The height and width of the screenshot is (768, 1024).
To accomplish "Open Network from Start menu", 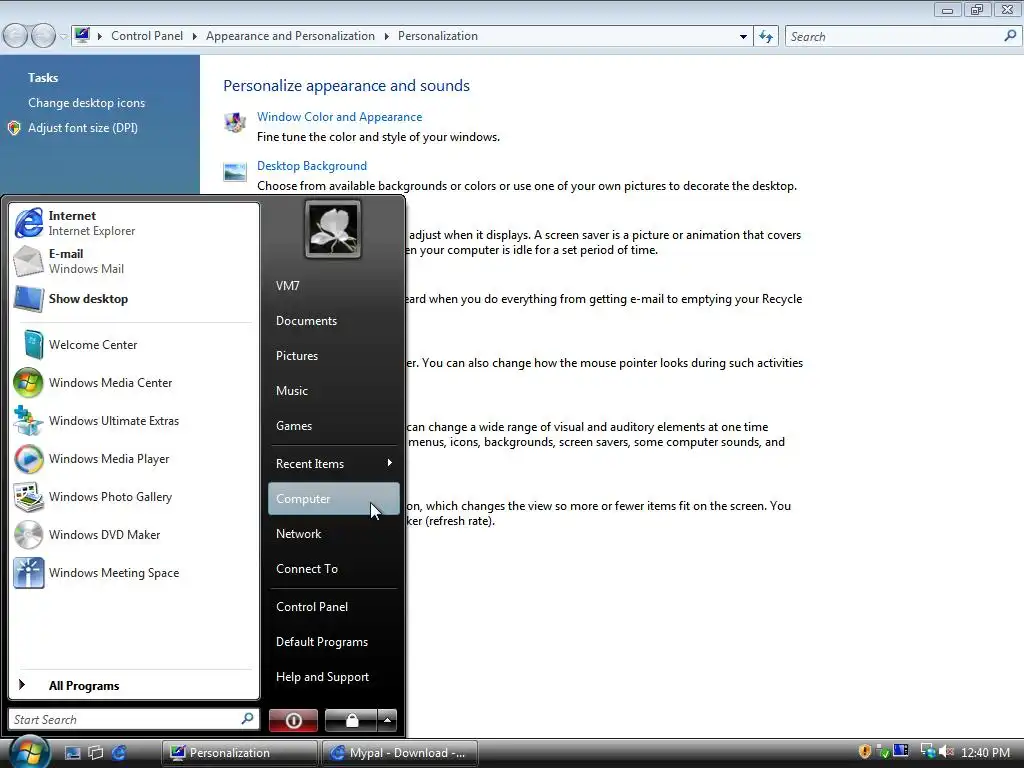I will click(333, 534).
